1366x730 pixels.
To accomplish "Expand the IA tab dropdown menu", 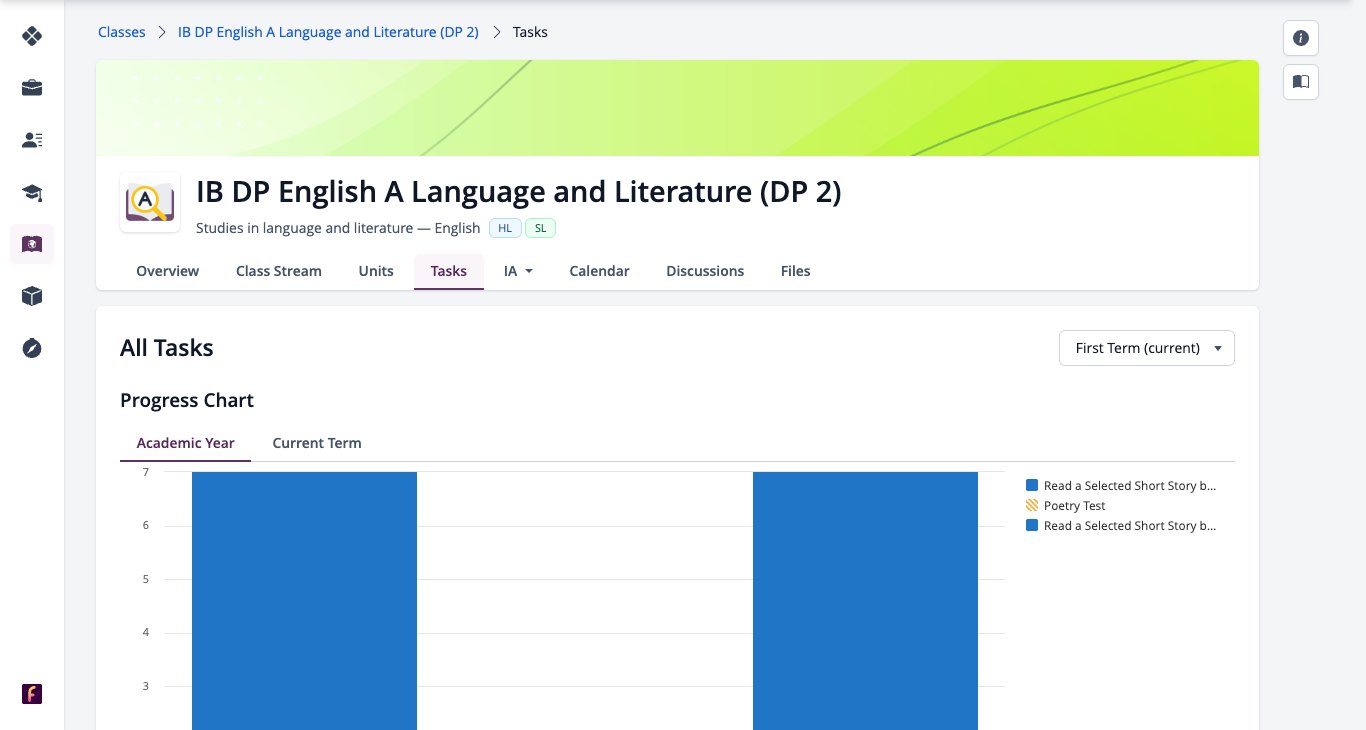I will click(x=518, y=271).
